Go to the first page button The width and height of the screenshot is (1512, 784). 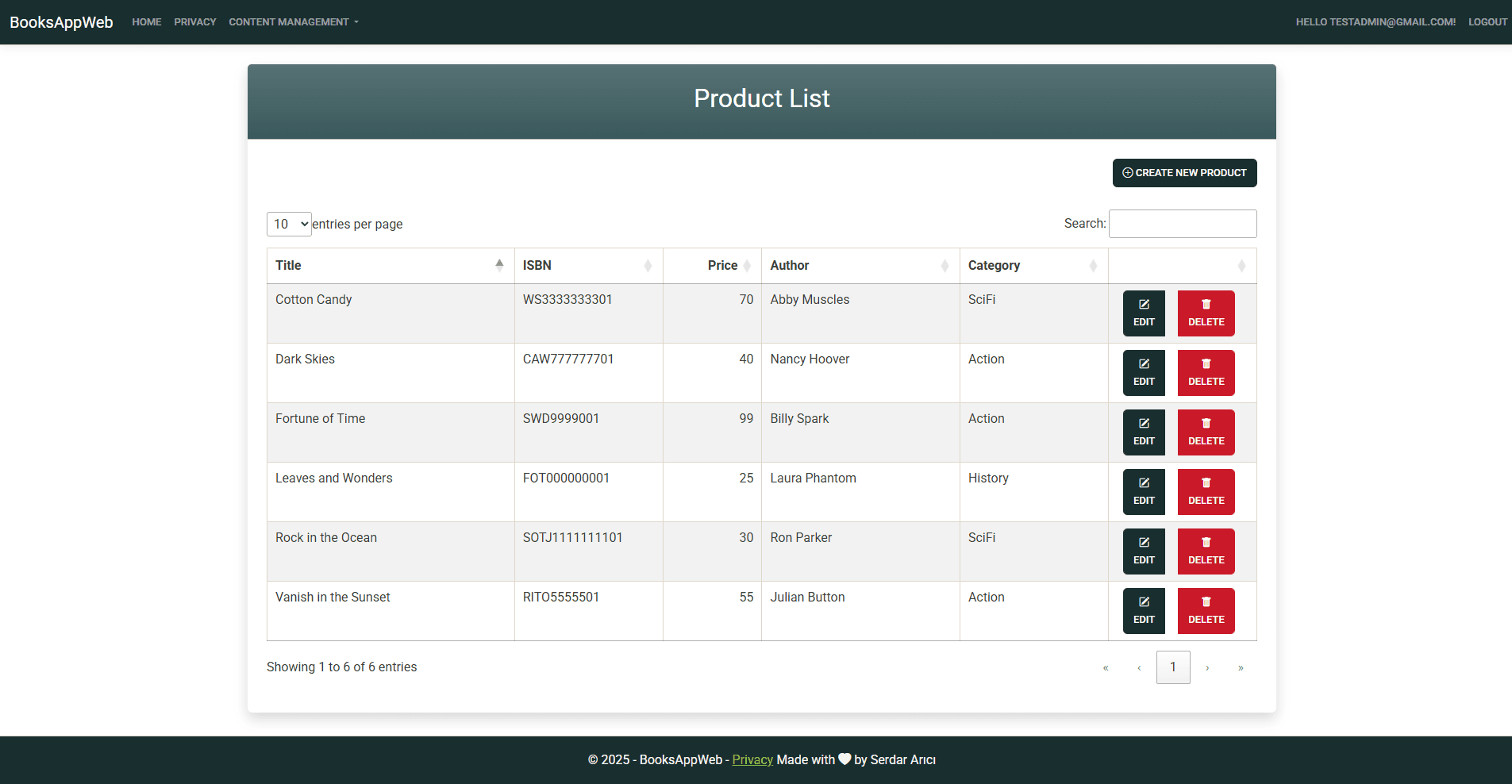click(x=1106, y=667)
